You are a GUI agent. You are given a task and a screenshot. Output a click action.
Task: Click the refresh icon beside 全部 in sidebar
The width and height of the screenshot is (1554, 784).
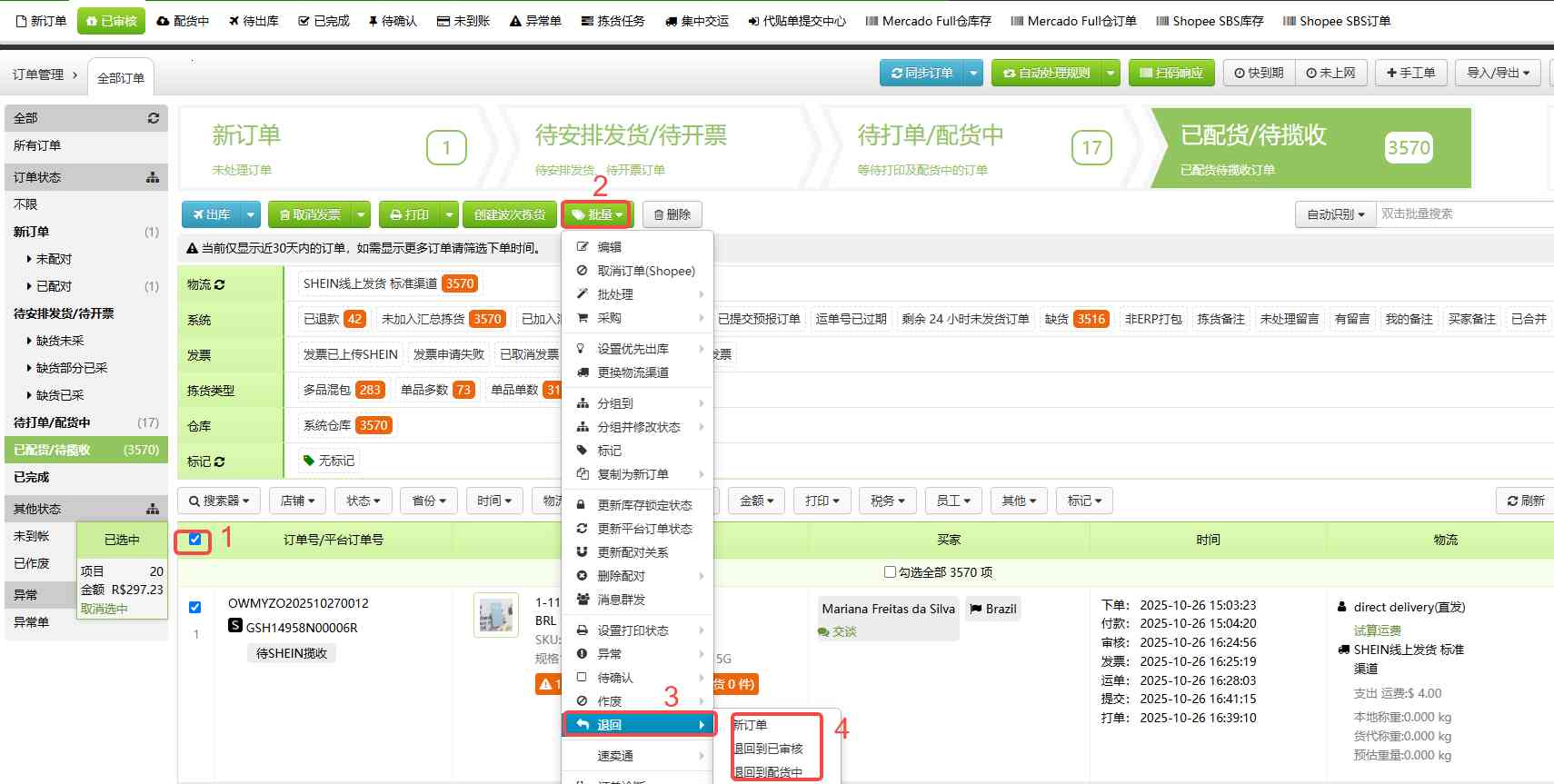click(154, 118)
